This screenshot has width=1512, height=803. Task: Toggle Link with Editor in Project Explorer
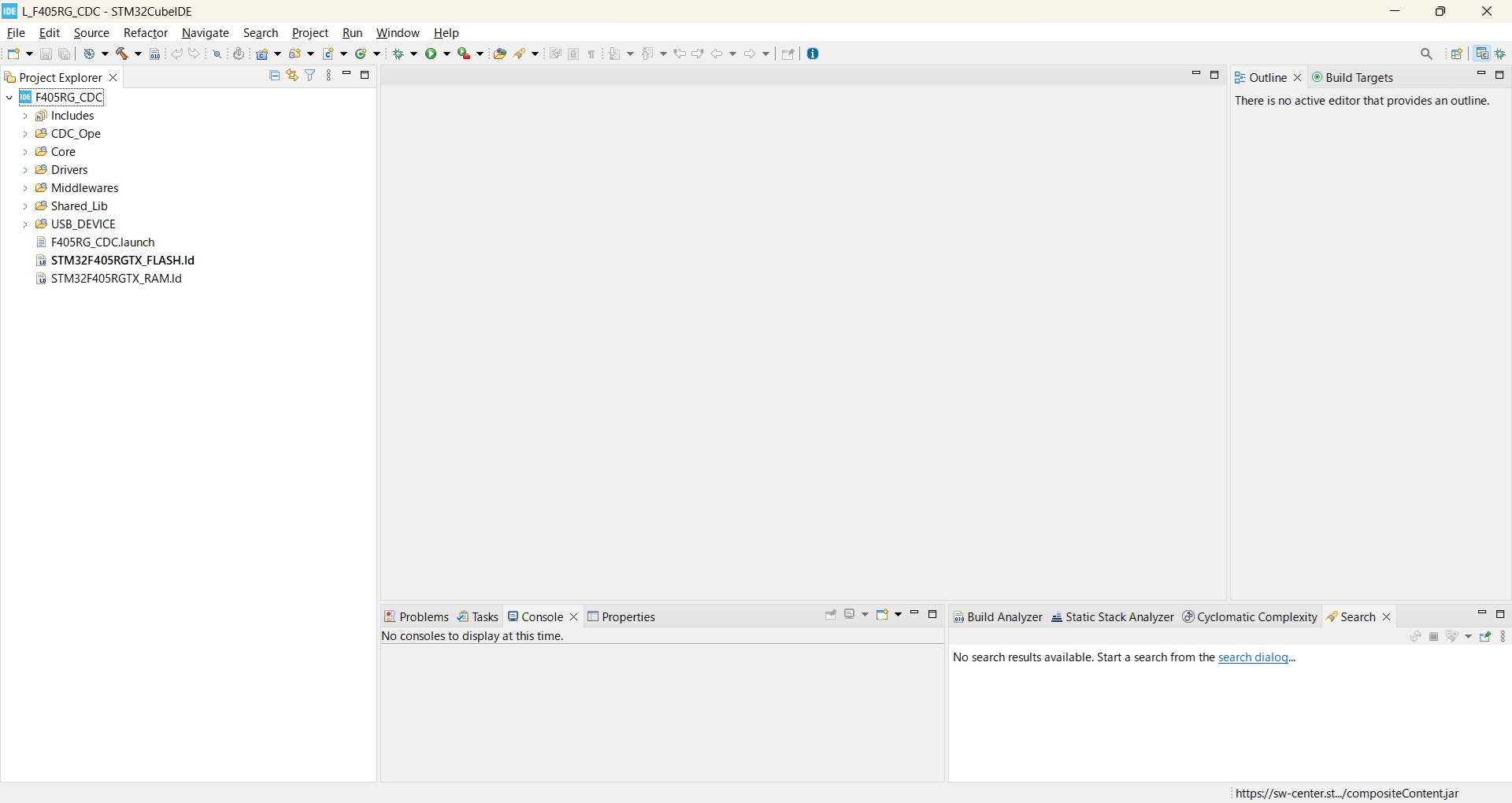click(x=293, y=76)
